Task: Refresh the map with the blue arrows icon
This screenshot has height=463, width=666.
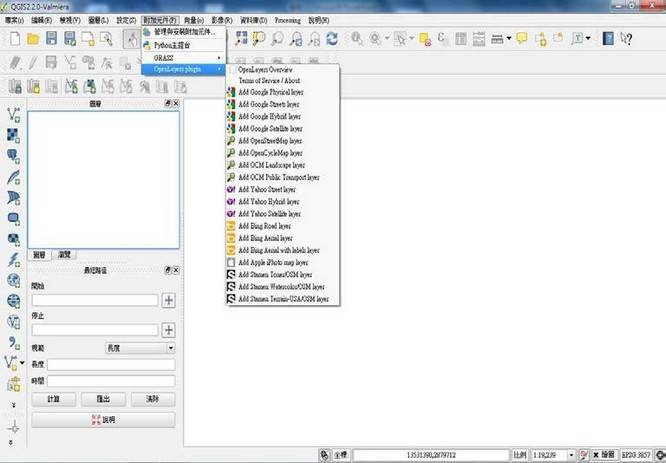Action: point(332,39)
